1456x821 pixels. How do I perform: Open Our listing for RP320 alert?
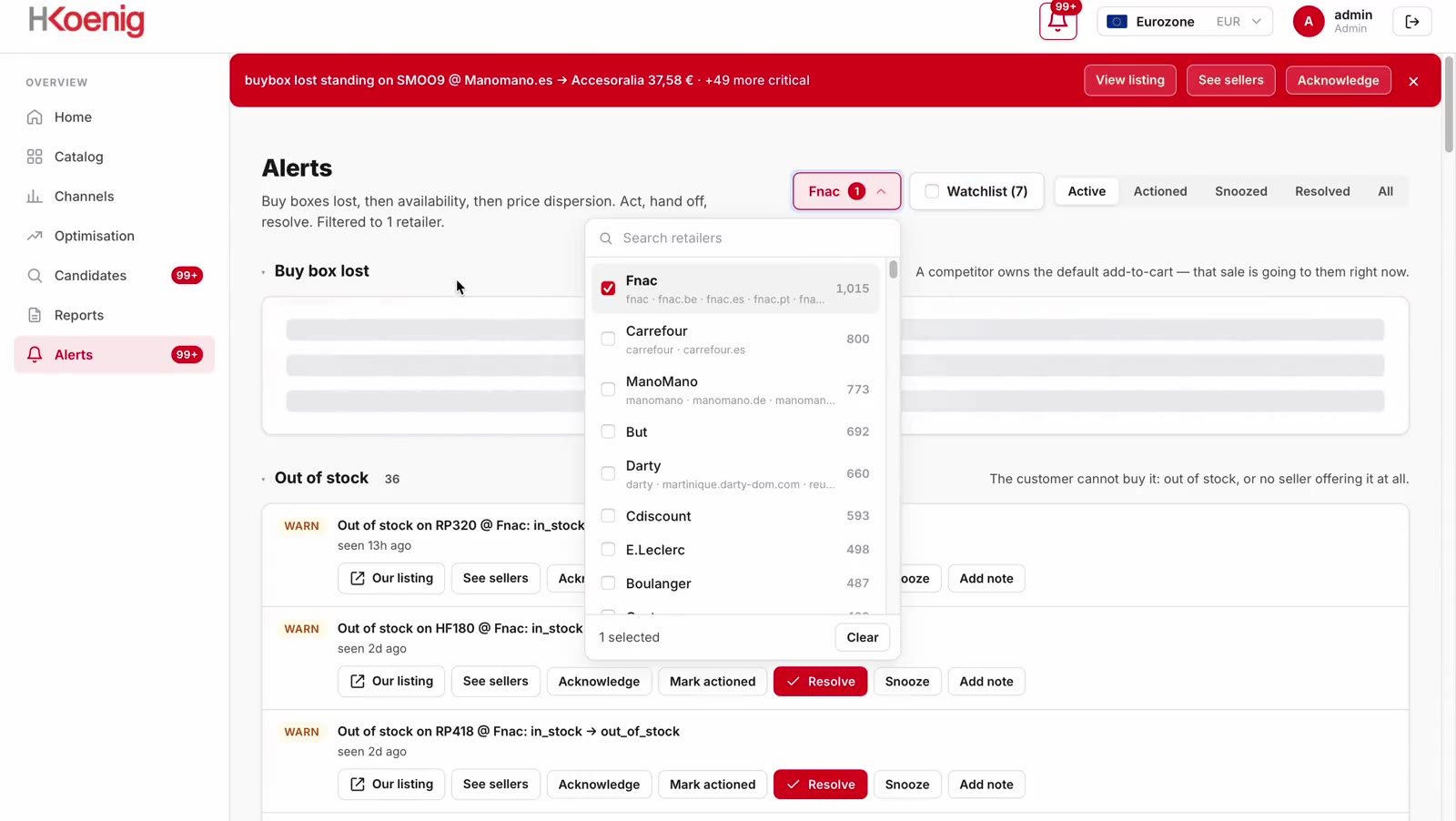point(391,579)
